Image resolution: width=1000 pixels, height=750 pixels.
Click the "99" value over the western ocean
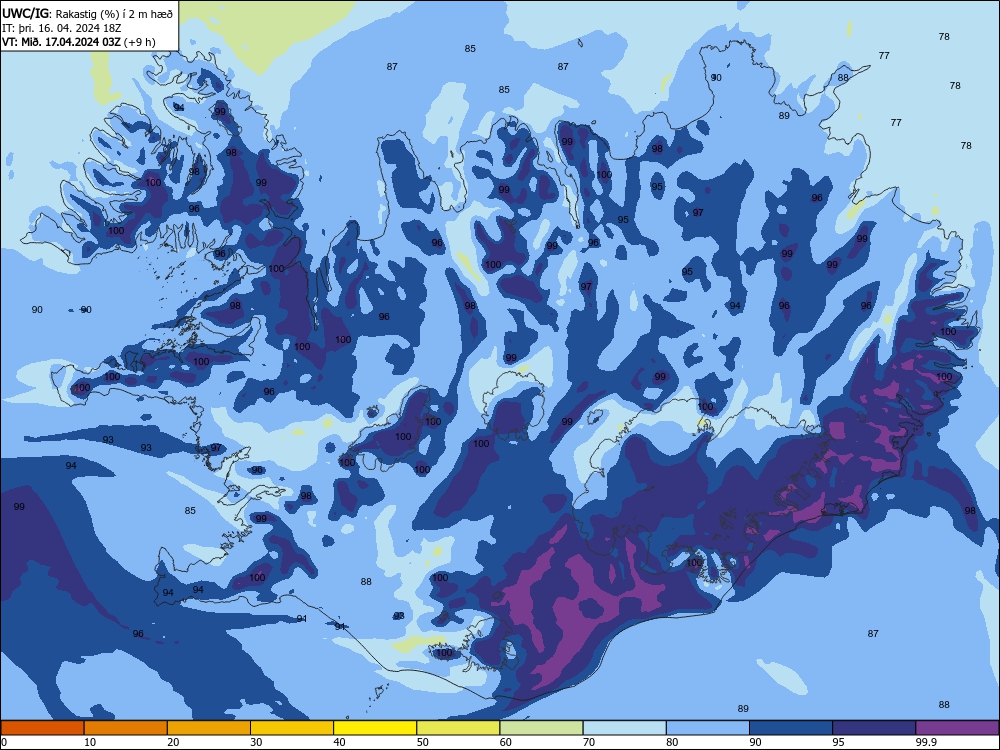click(x=19, y=506)
